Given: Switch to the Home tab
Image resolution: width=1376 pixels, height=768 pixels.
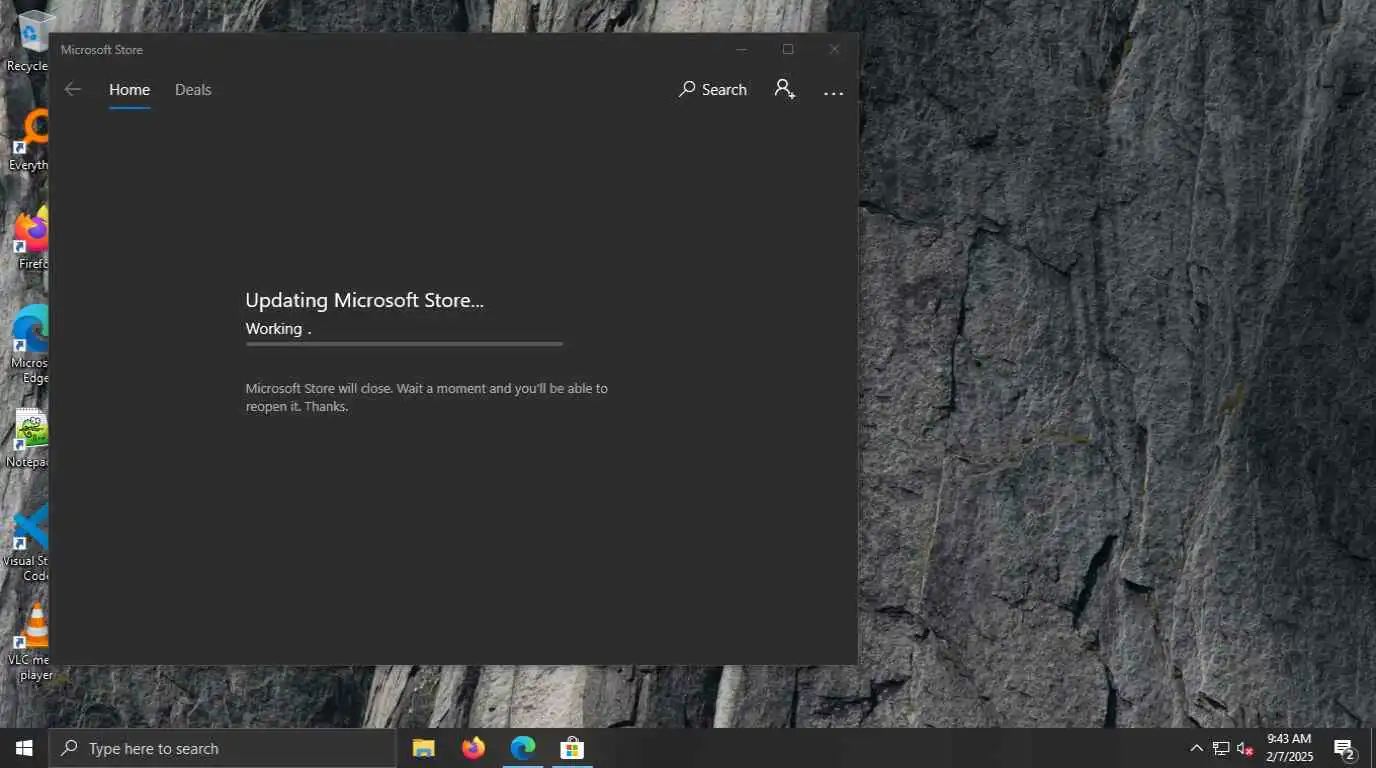Looking at the screenshot, I should pos(129,90).
